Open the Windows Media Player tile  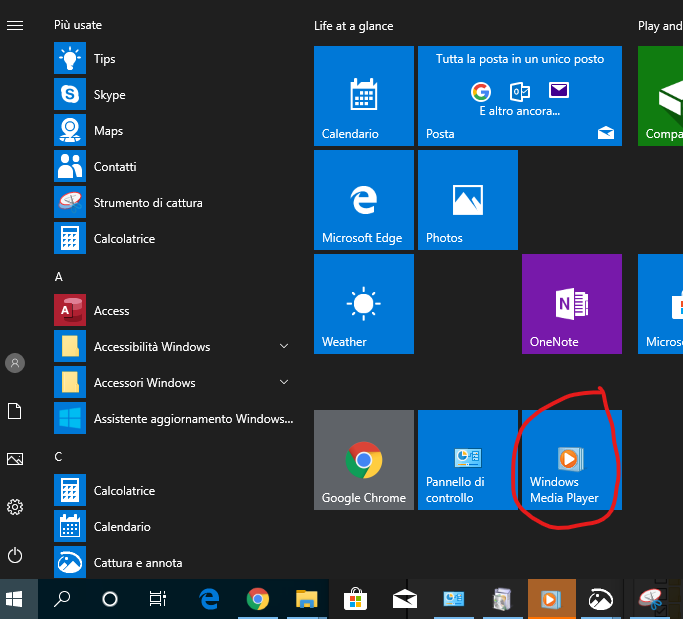pyautogui.click(x=571, y=460)
